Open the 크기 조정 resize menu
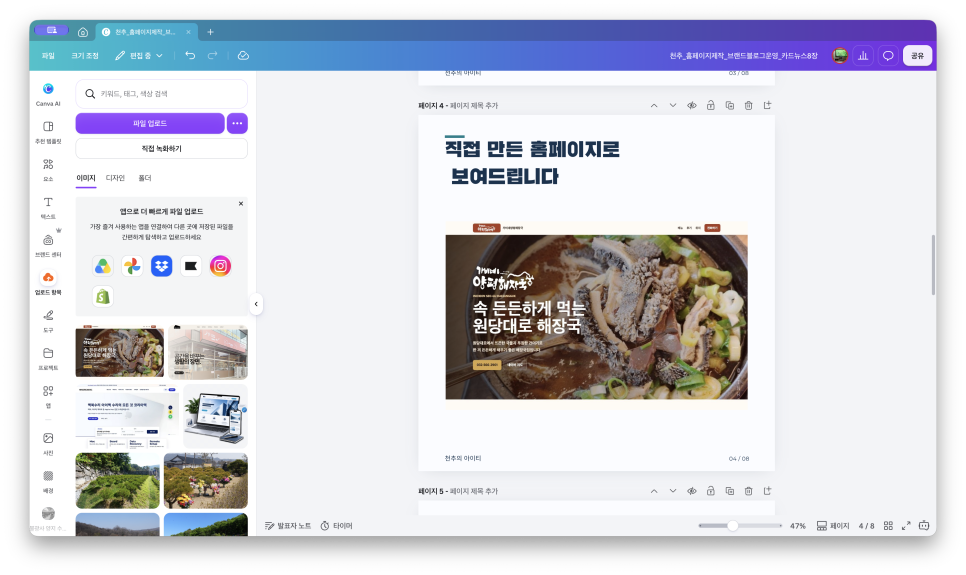Viewport: 966px width, 575px height. 84,55
